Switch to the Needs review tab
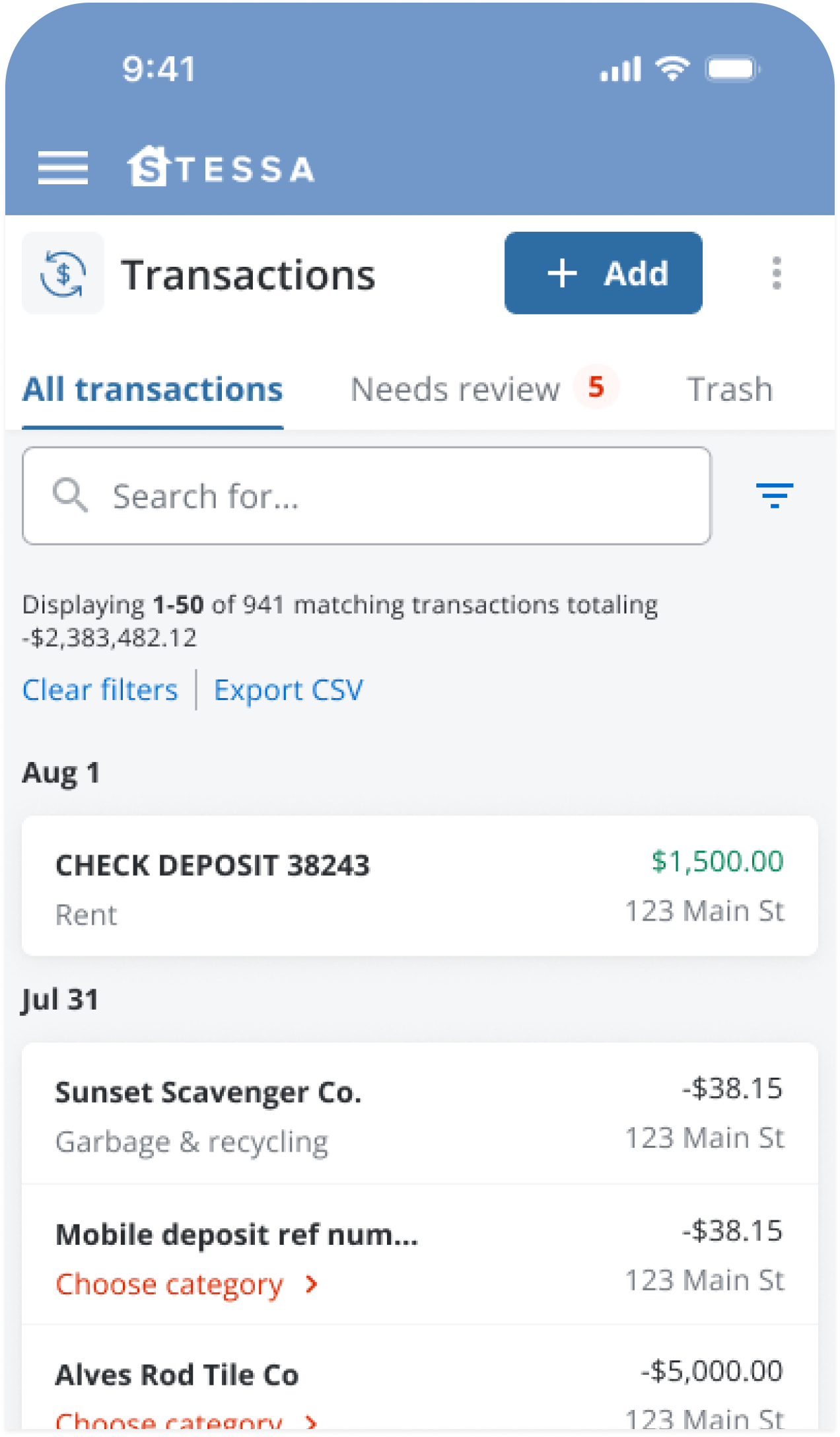This screenshot has height=1437, width=840. pos(456,390)
